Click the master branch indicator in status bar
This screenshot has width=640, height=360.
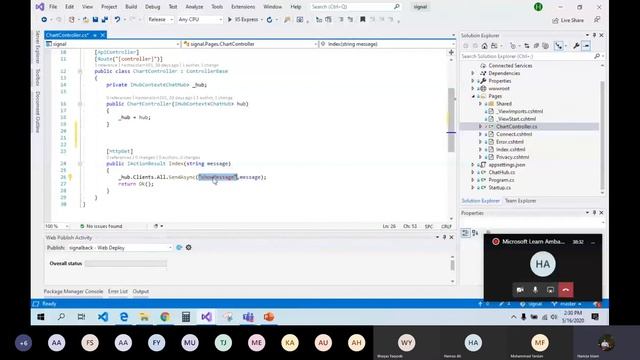tap(567, 304)
